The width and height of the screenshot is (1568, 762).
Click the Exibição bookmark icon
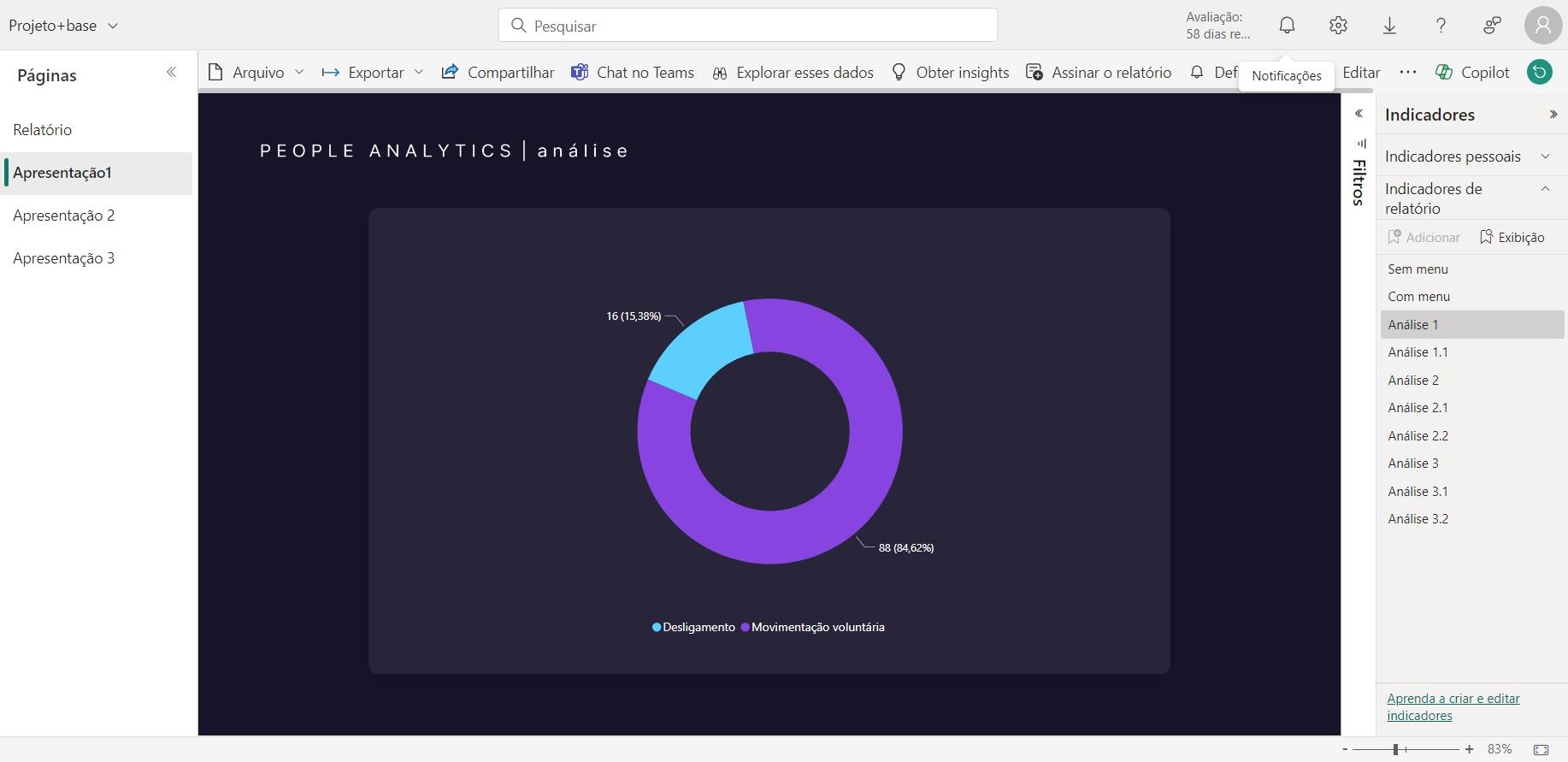pos(1486,237)
